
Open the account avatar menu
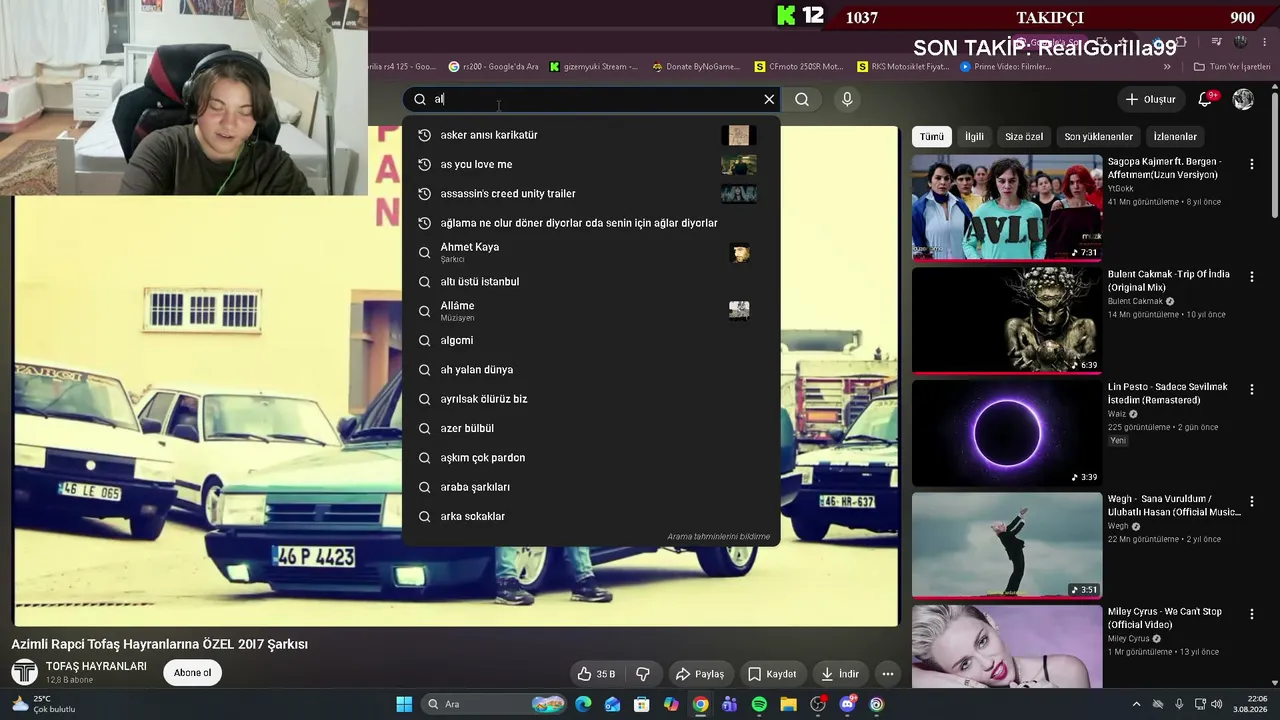[1243, 99]
